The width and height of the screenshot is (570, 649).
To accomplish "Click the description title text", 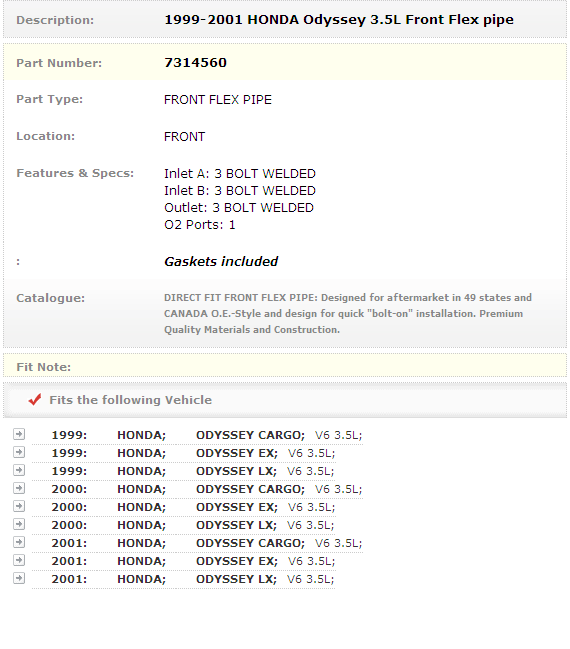I will point(339,20).
